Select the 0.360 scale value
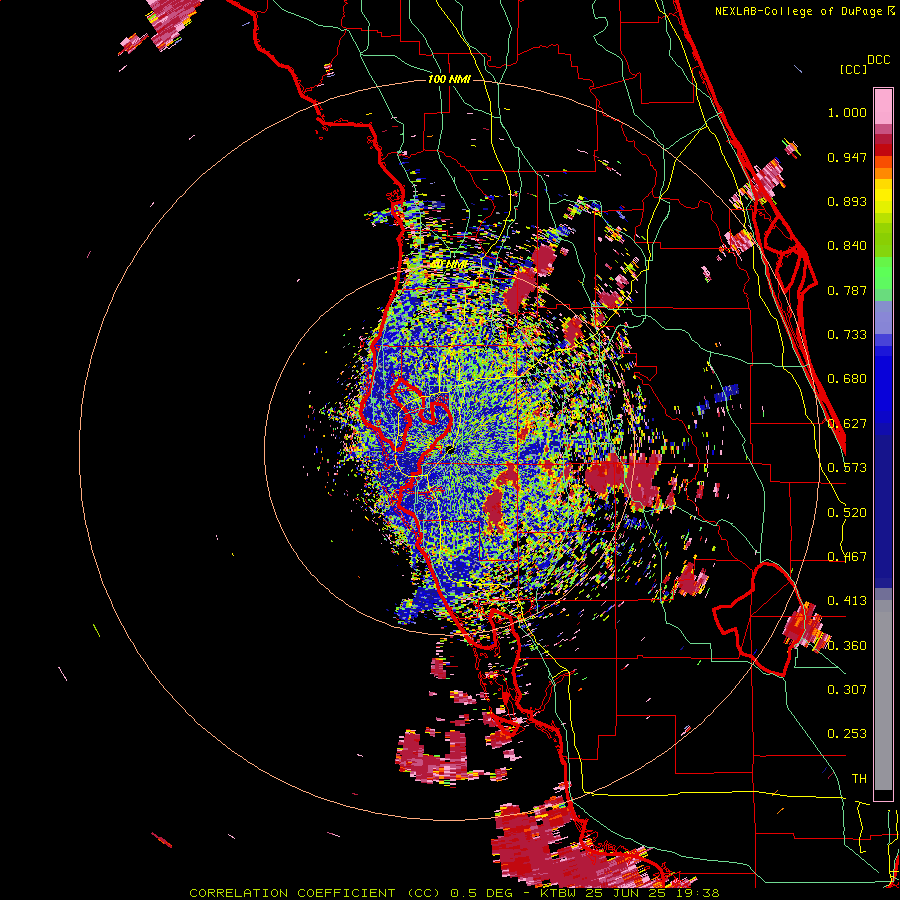Viewport: 900px width, 900px height. pos(847,646)
